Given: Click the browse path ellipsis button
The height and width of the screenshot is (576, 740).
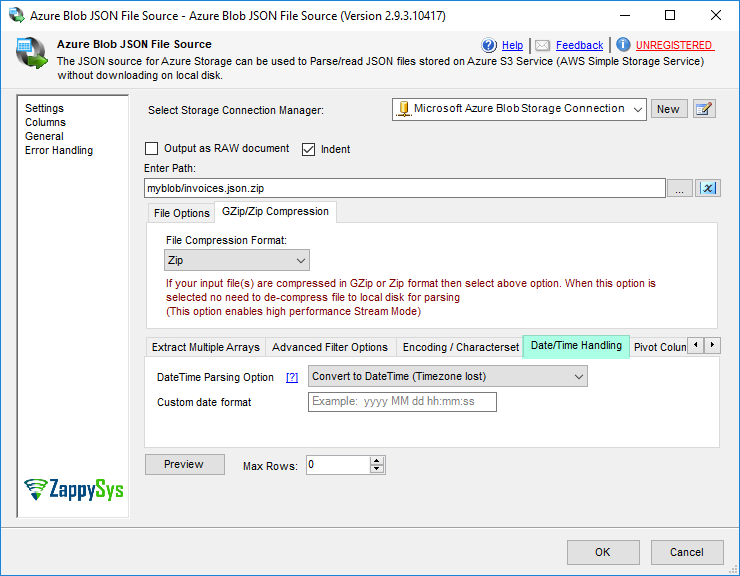Looking at the screenshot, I should point(680,188).
